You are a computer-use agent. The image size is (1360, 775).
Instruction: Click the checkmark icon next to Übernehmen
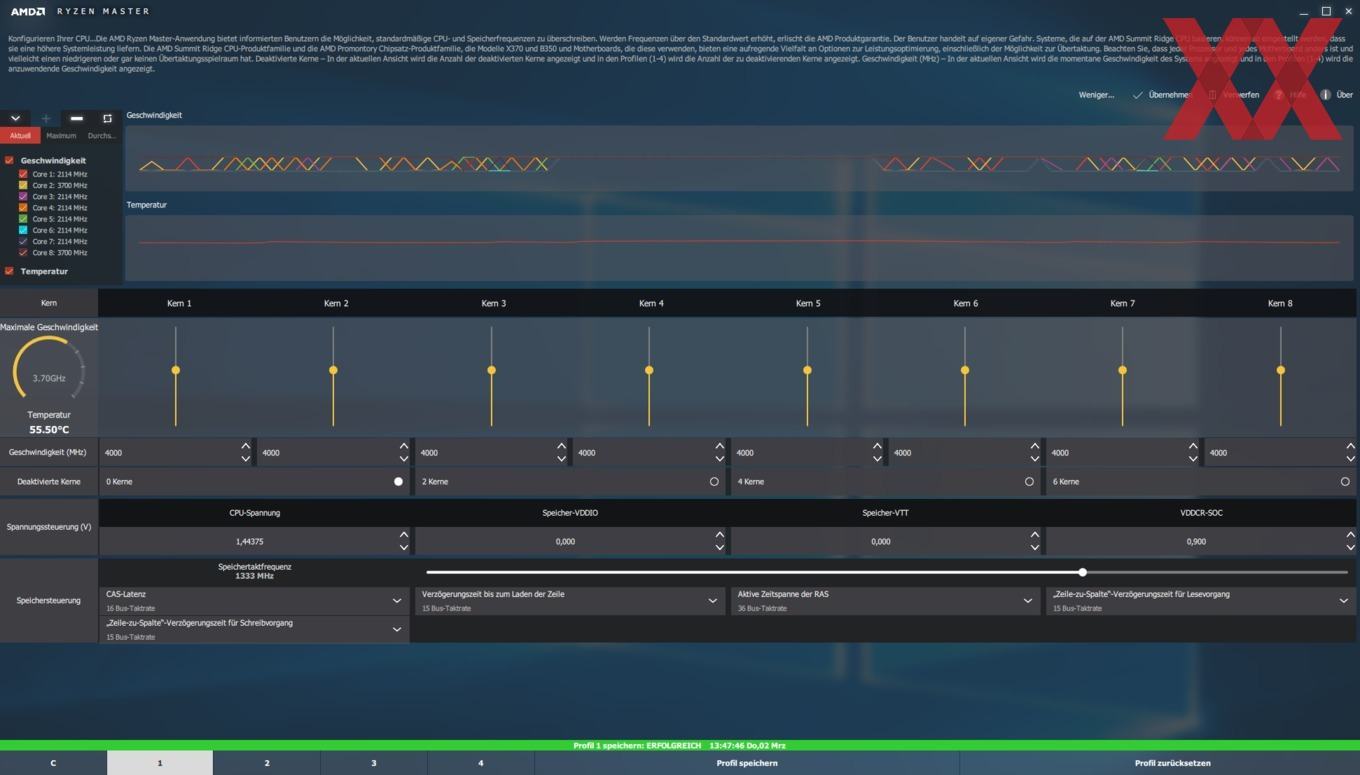point(1137,95)
